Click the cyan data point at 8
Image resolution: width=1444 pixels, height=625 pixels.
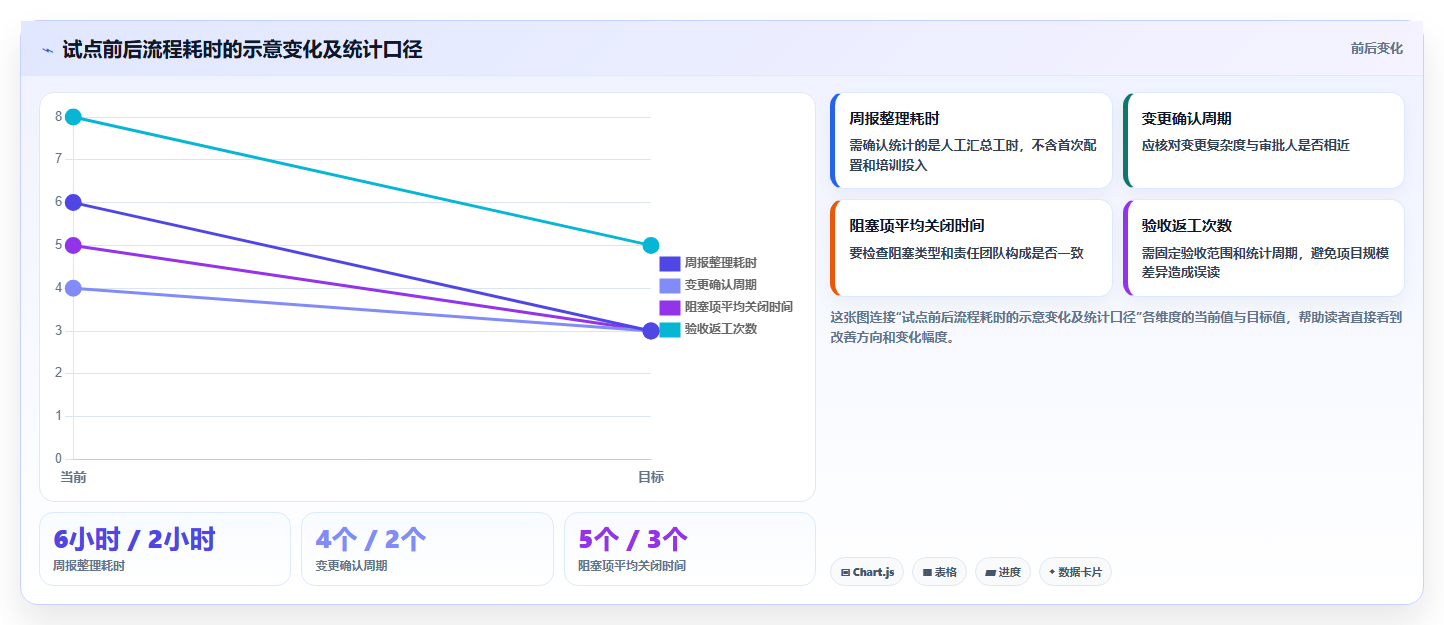coord(73,117)
